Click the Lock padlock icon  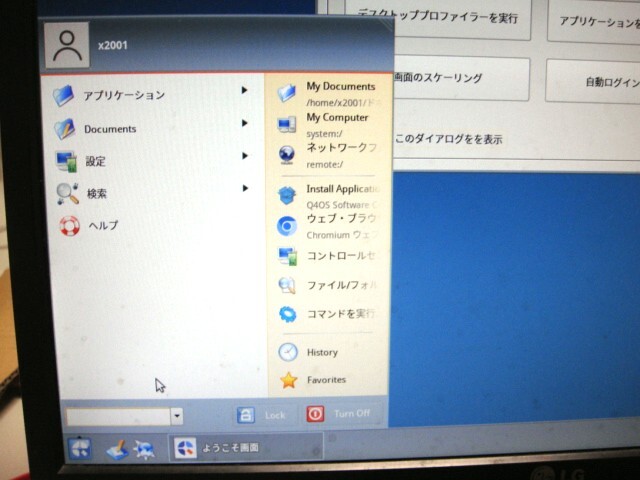pos(246,415)
